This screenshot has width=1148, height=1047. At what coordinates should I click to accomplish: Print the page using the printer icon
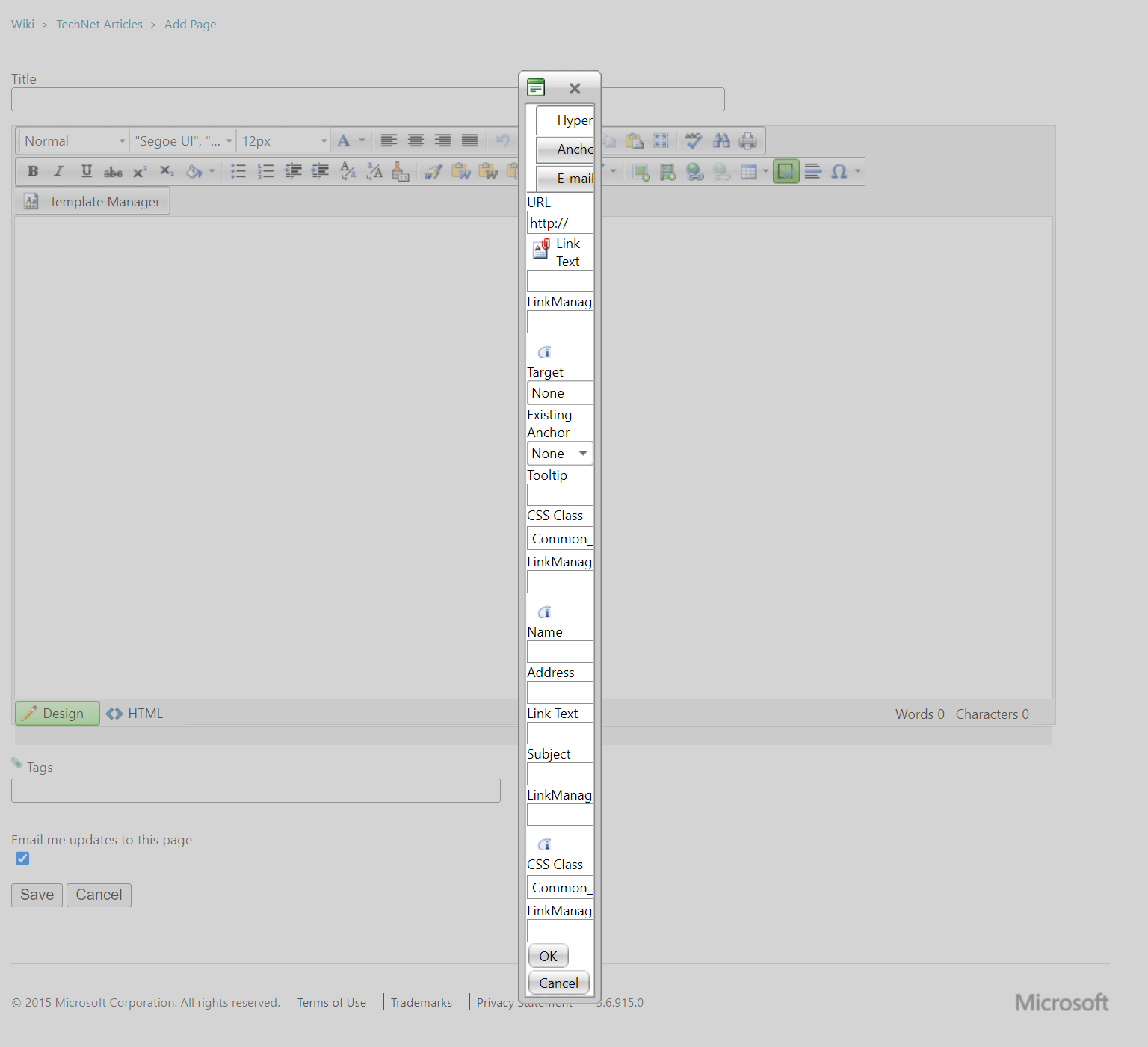(x=748, y=140)
